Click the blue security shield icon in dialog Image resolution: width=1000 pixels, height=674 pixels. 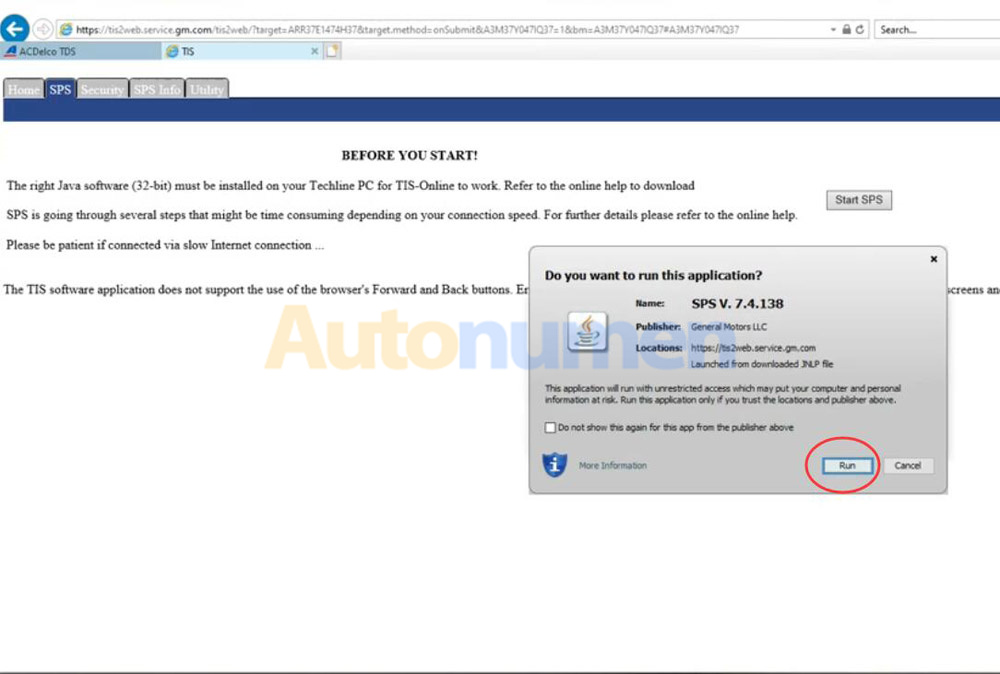554,463
